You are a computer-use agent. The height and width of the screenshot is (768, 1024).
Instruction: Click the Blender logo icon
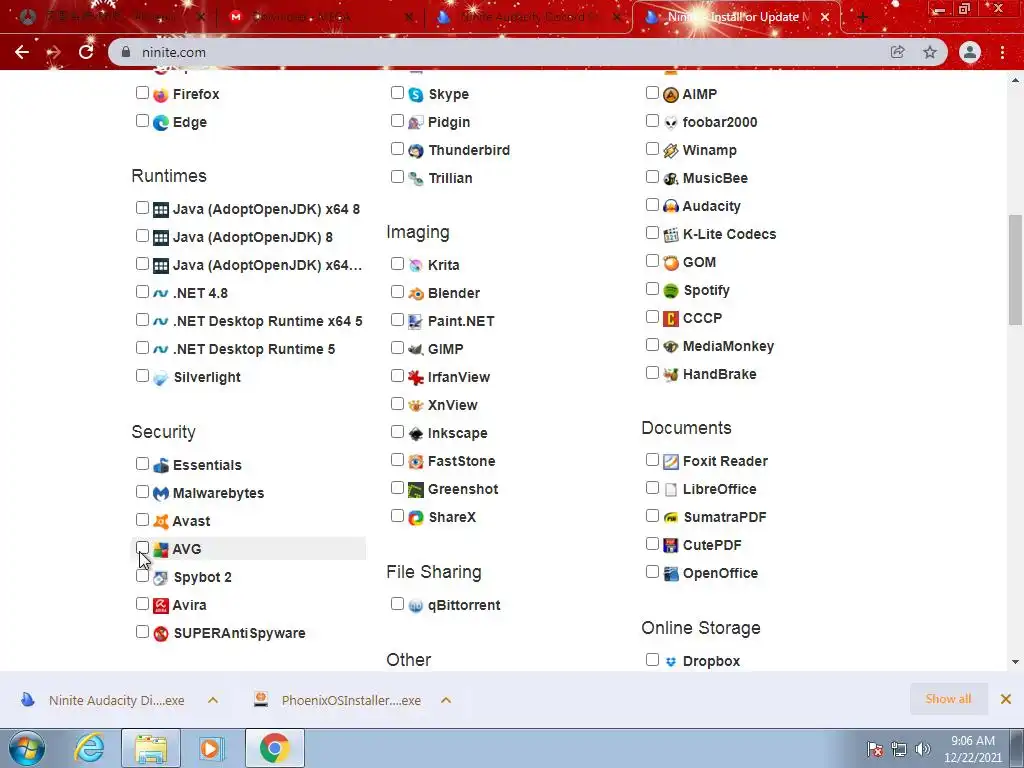[x=416, y=294]
